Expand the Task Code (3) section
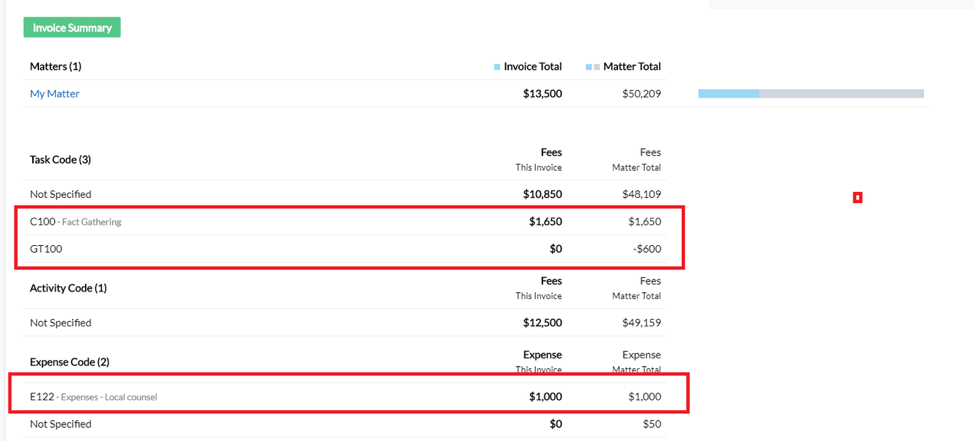Viewport: 974px width, 441px height. (x=61, y=160)
